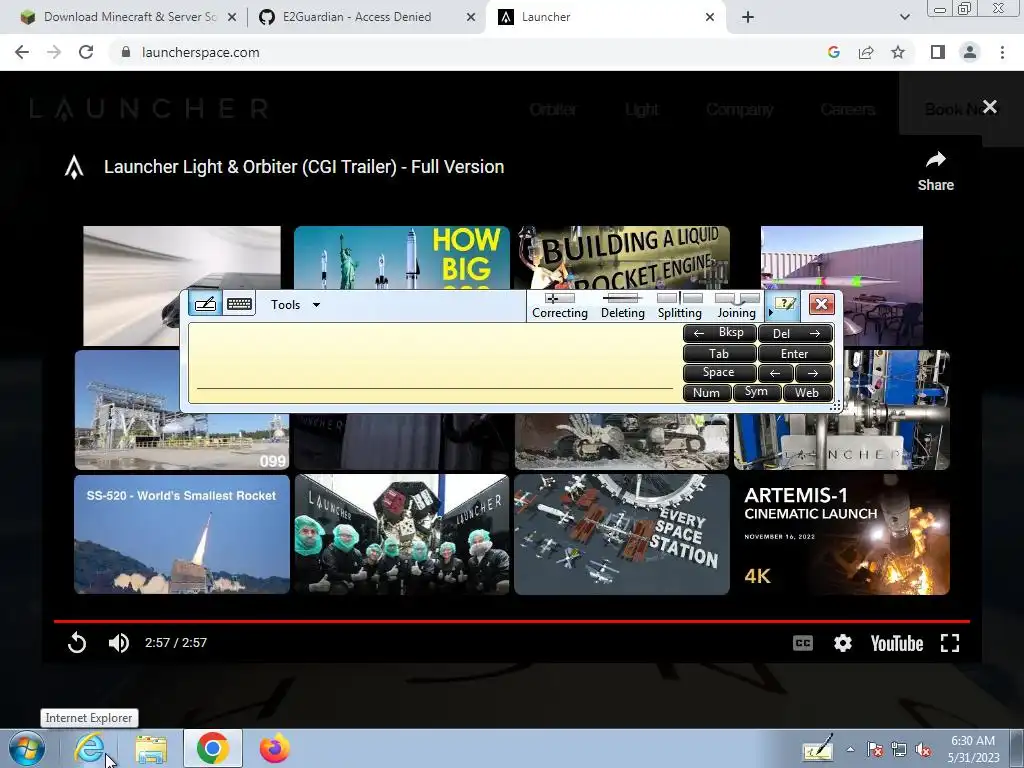This screenshot has height=768, width=1024.
Task: Show the Correcting gesture demo
Action: point(560,306)
